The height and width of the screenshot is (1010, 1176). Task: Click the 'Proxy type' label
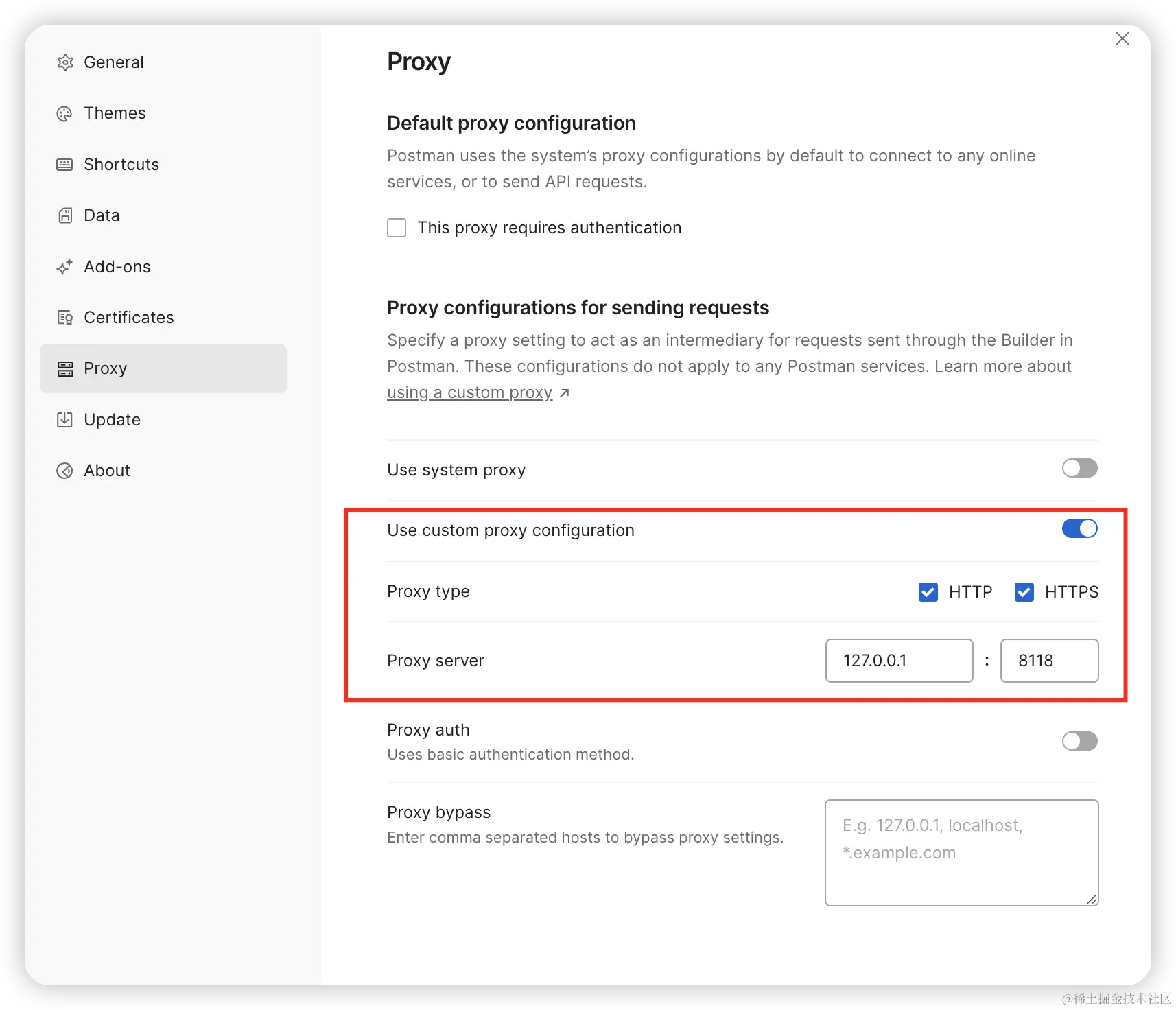tap(428, 591)
